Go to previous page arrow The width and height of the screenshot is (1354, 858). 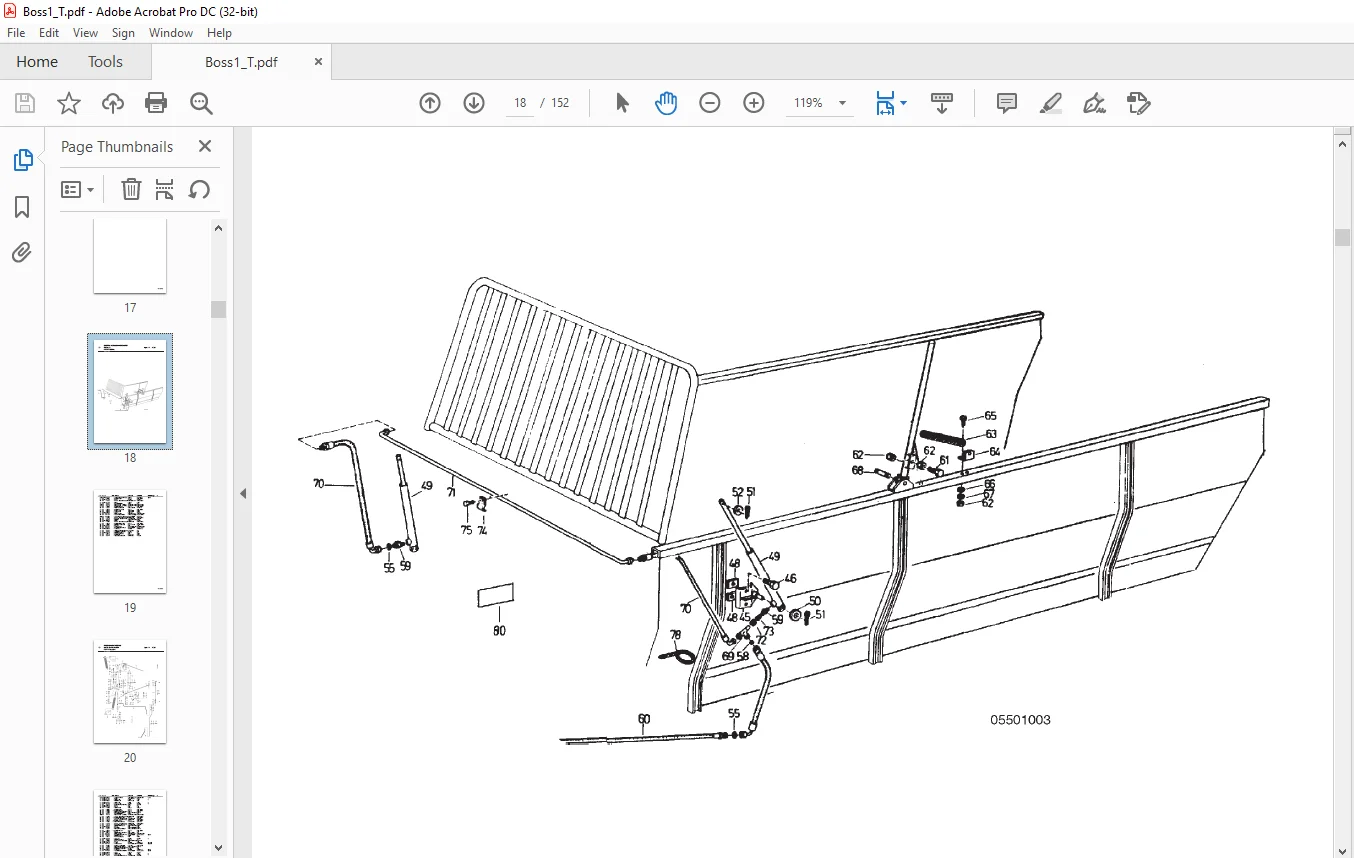(430, 103)
